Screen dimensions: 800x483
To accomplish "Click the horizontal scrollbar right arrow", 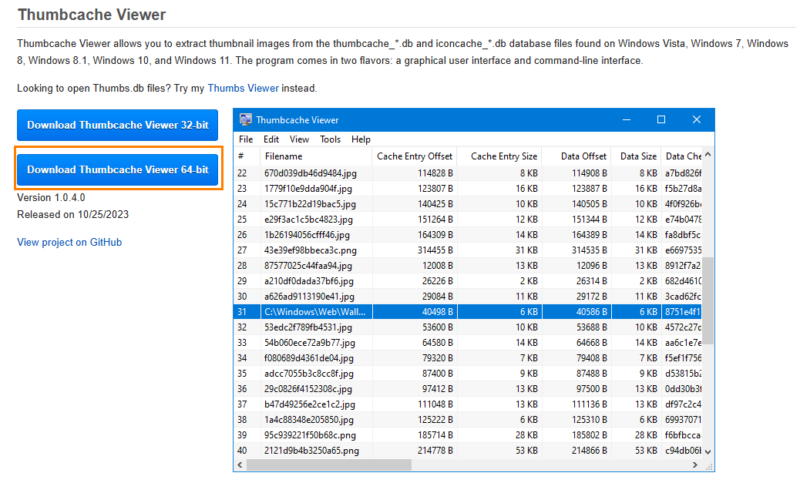I will click(695, 465).
